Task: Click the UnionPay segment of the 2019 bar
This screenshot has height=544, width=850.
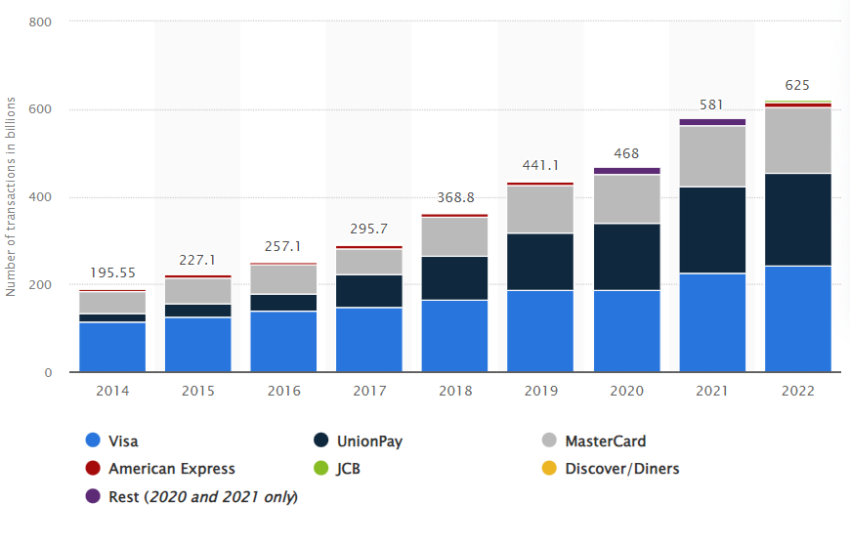Action: 540,262
